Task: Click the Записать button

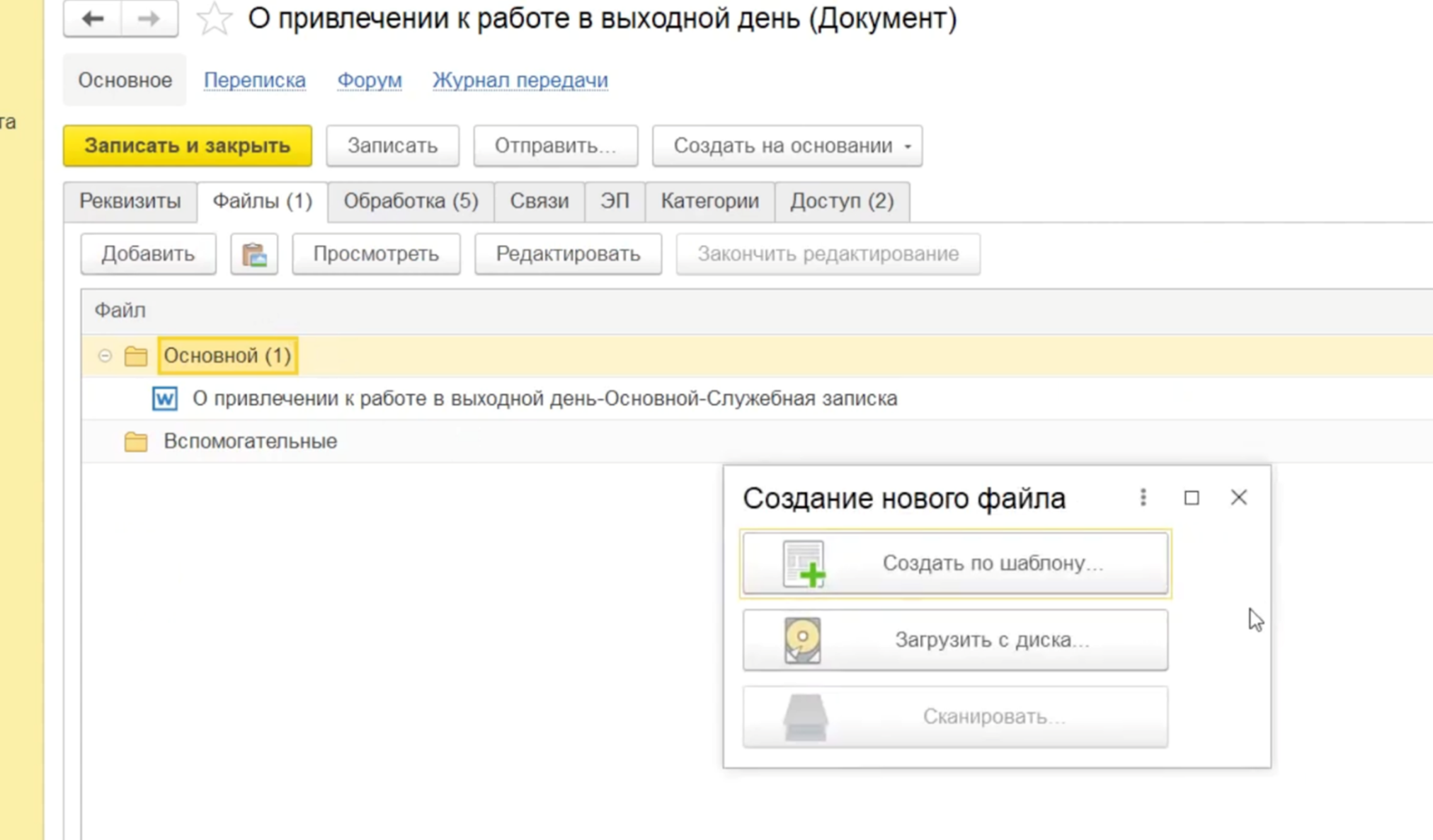Action: click(x=392, y=146)
